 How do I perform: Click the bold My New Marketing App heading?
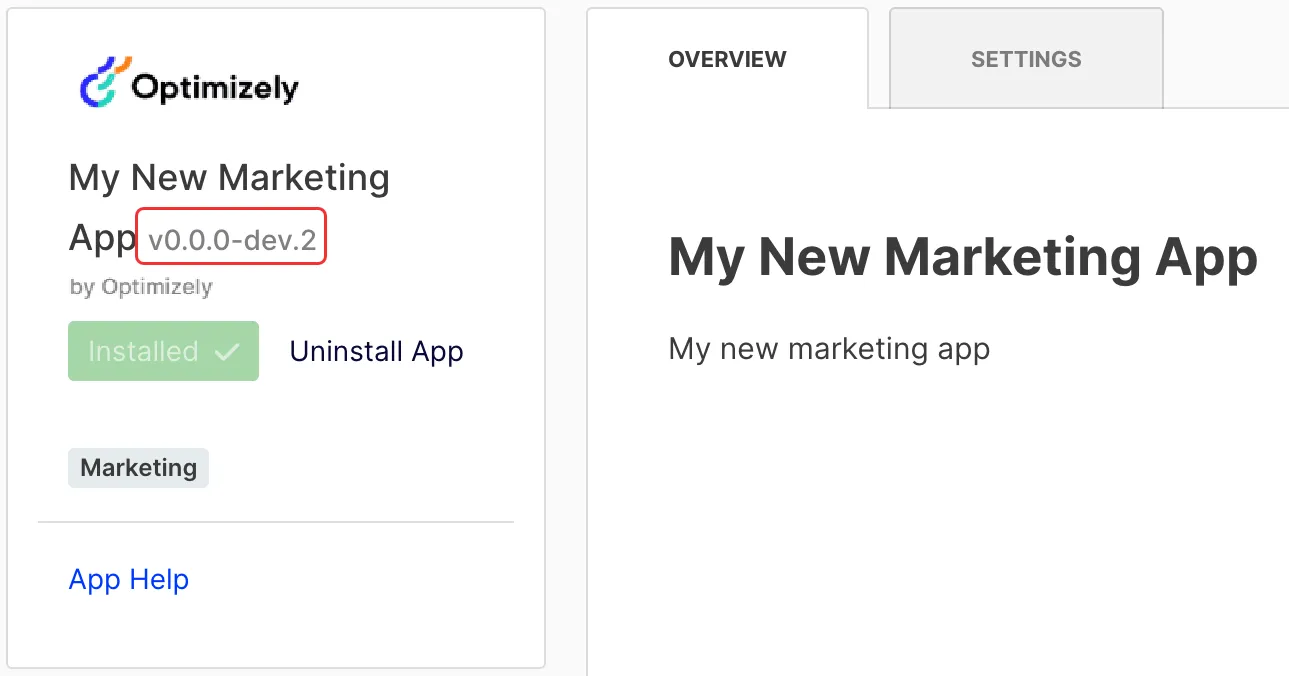coord(963,258)
